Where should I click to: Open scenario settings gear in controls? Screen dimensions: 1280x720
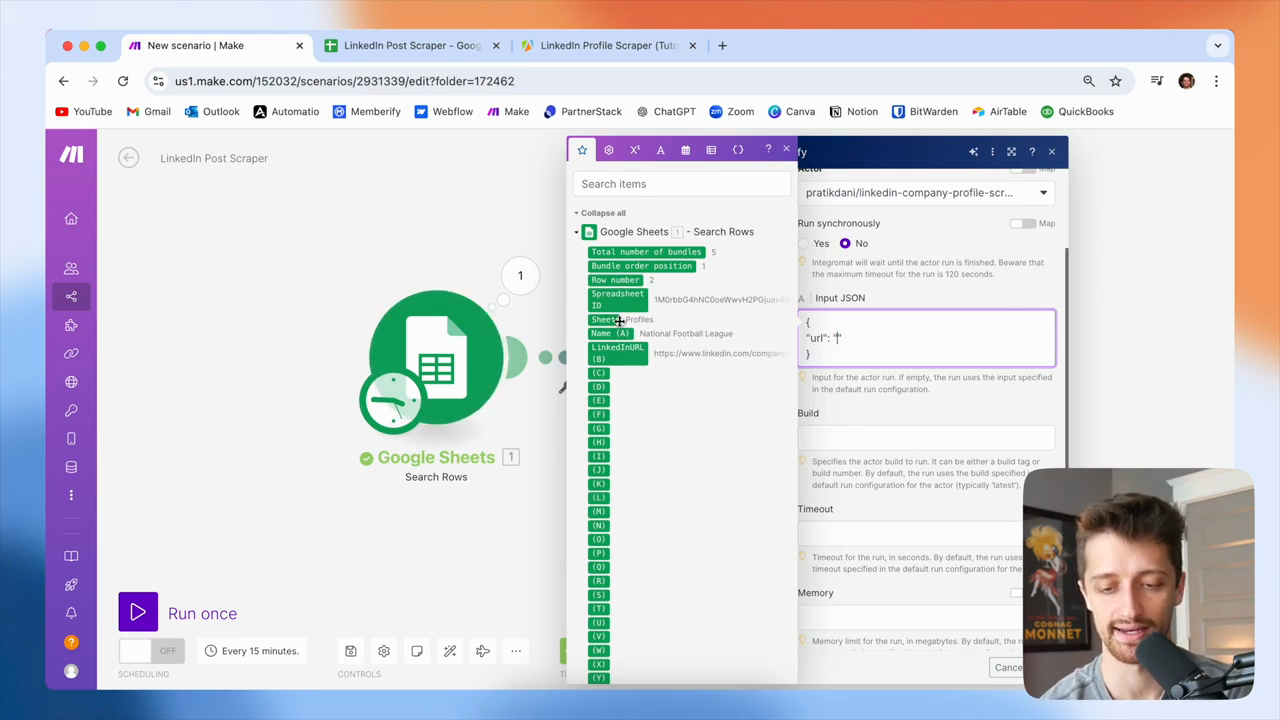pos(384,651)
